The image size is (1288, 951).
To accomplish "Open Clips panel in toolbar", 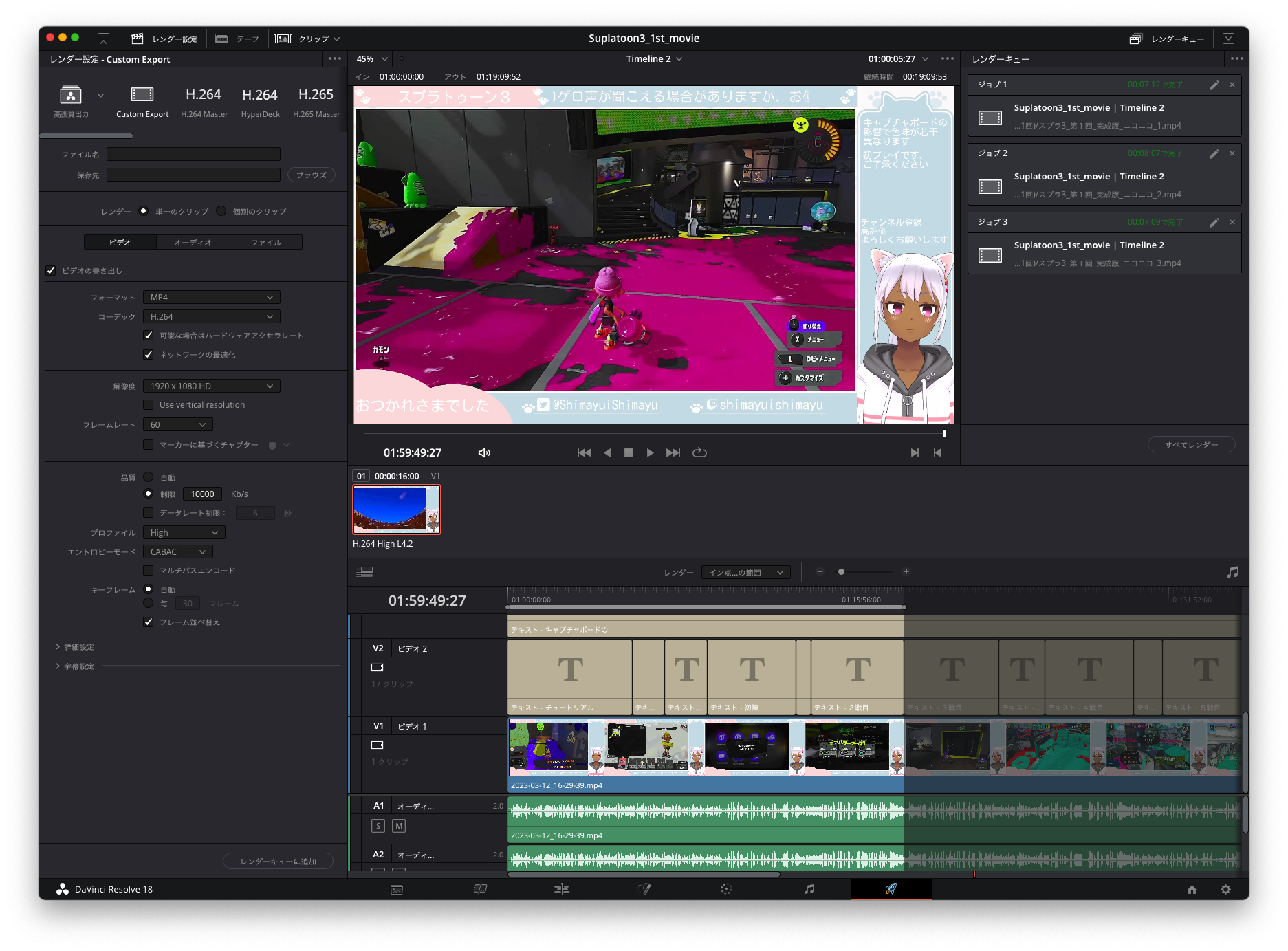I will pyautogui.click(x=307, y=39).
